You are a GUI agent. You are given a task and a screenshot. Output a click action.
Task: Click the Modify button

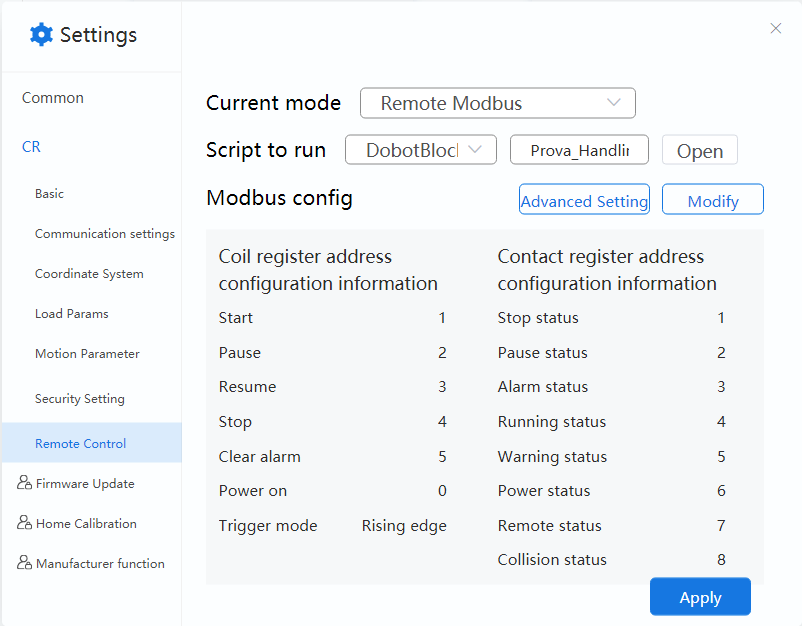(712, 200)
